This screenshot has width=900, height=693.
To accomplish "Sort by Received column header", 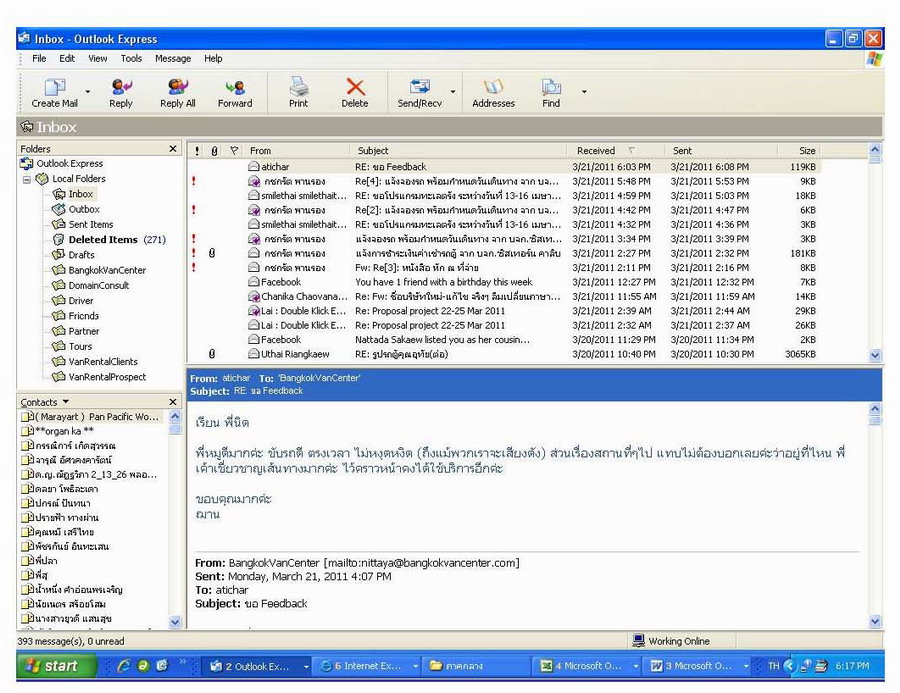I will [x=616, y=150].
